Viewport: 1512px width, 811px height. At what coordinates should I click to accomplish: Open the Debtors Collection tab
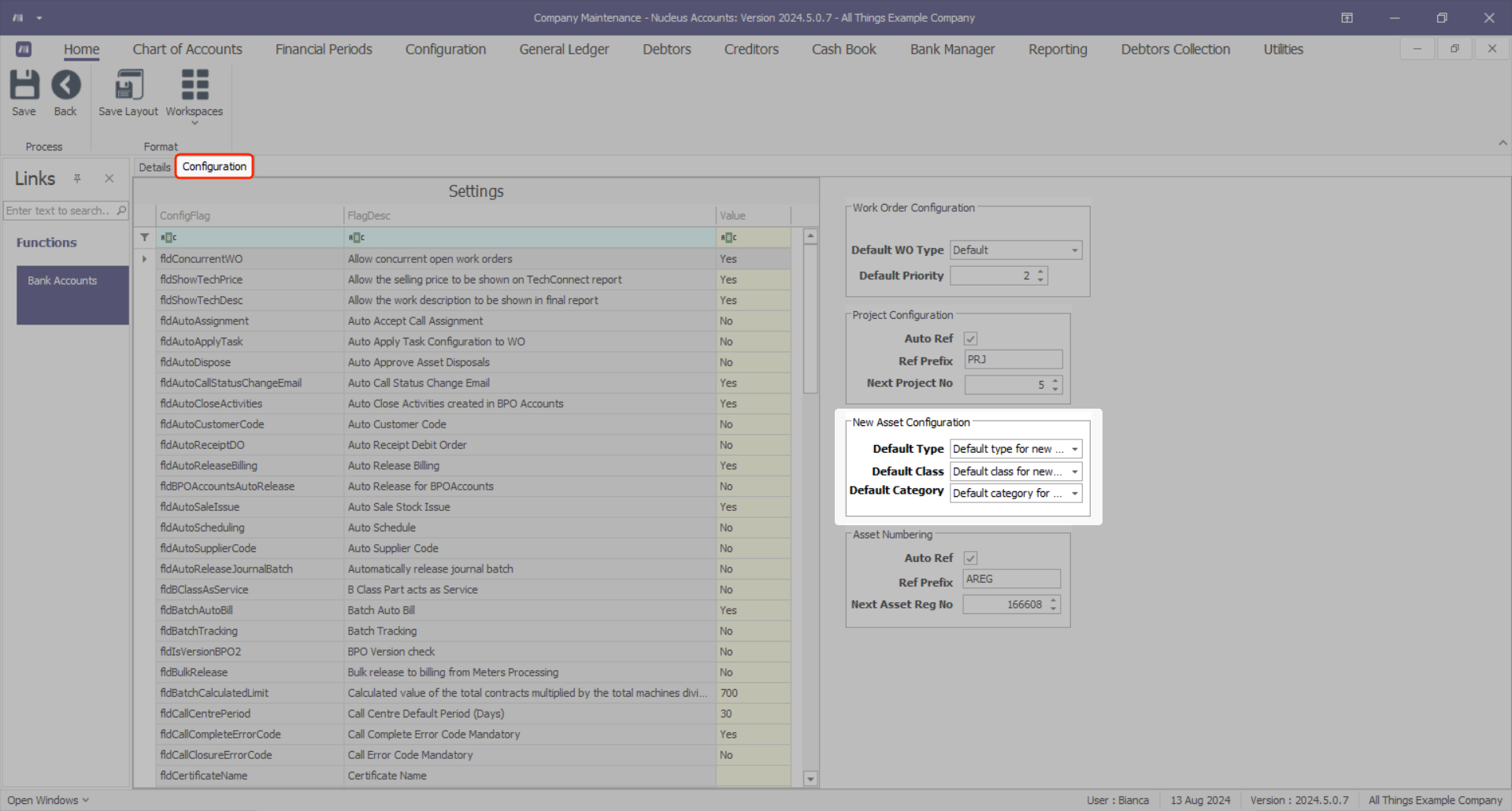pos(1176,49)
